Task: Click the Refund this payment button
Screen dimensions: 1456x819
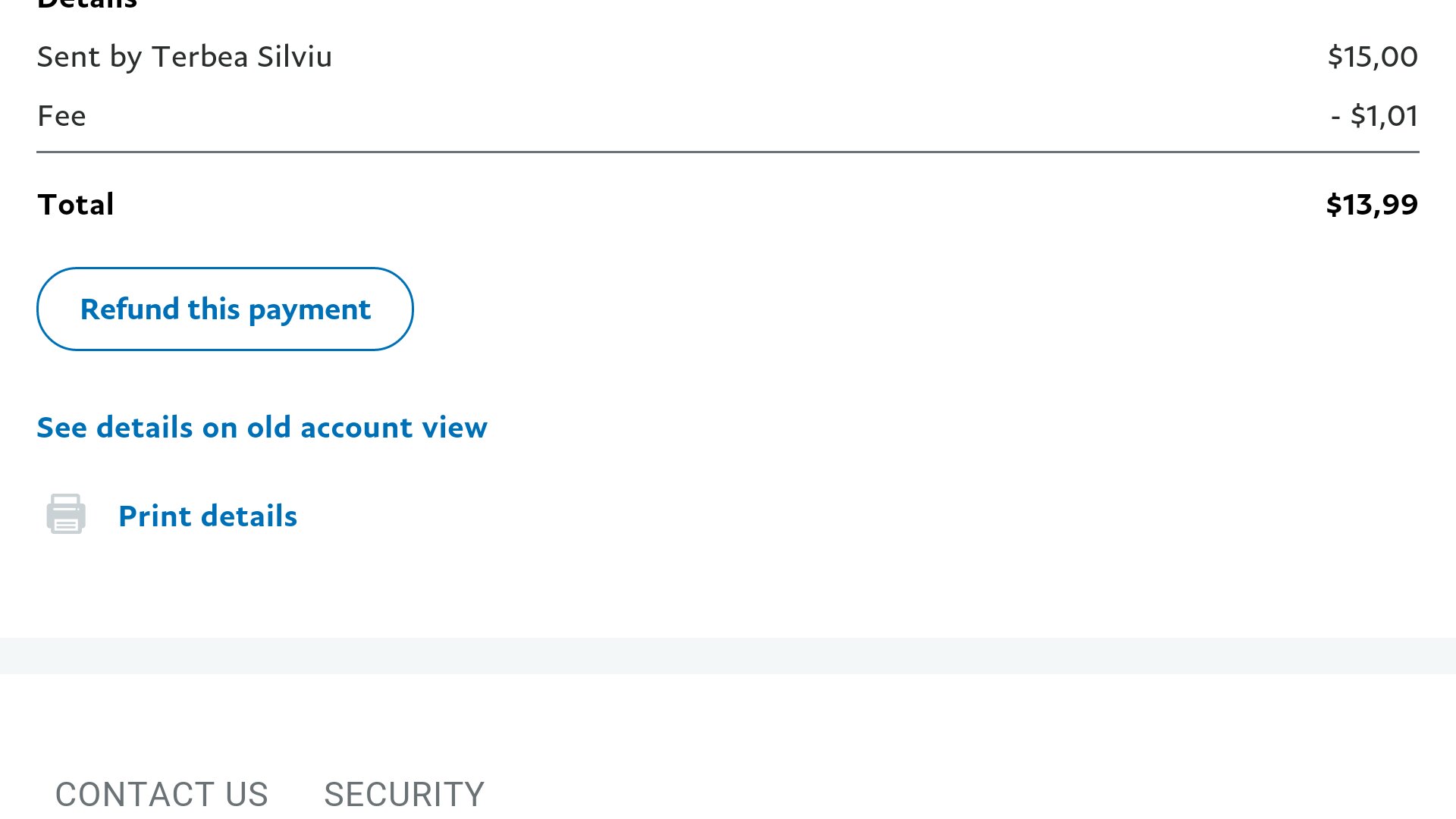Action: [225, 309]
